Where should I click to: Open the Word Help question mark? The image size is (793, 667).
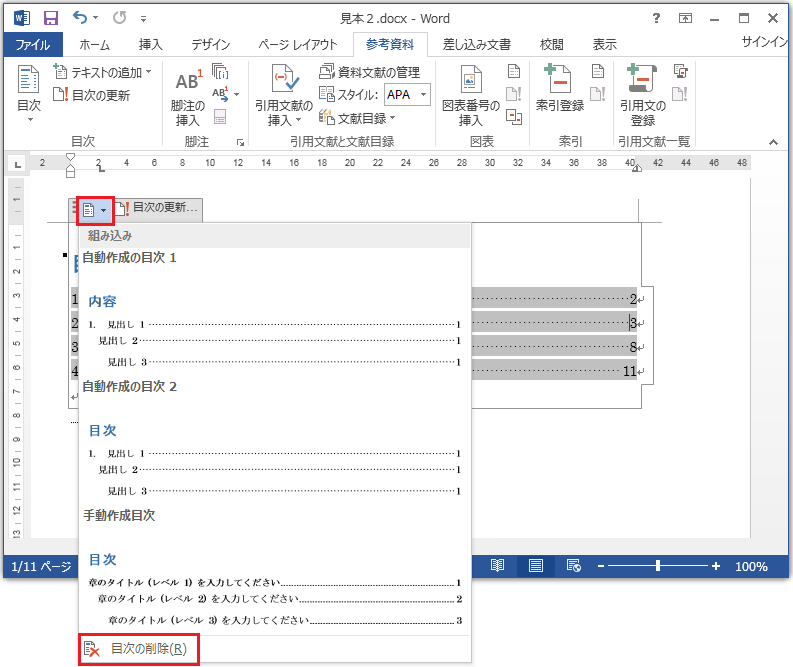(656, 18)
